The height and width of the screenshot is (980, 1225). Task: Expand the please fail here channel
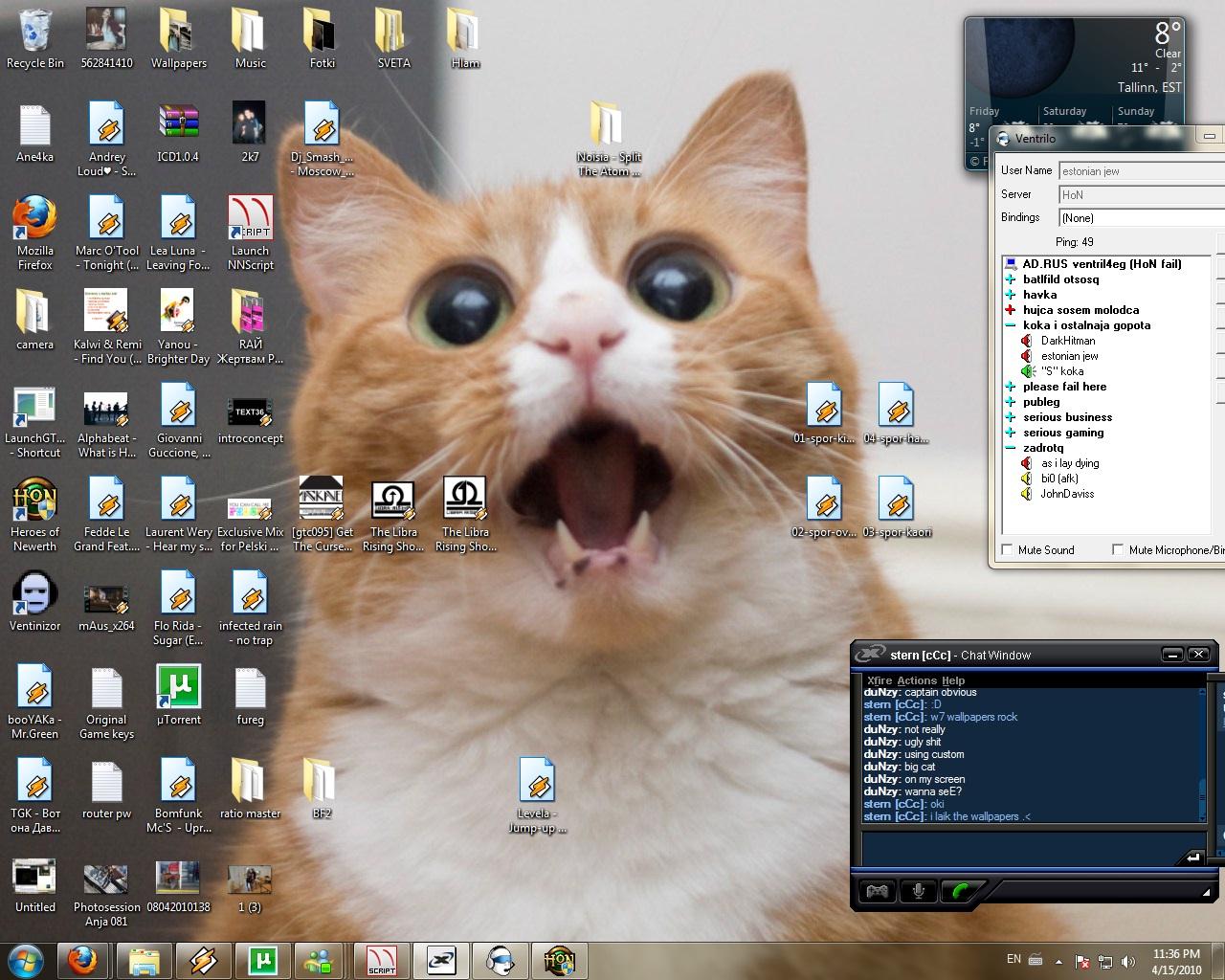pos(1010,387)
